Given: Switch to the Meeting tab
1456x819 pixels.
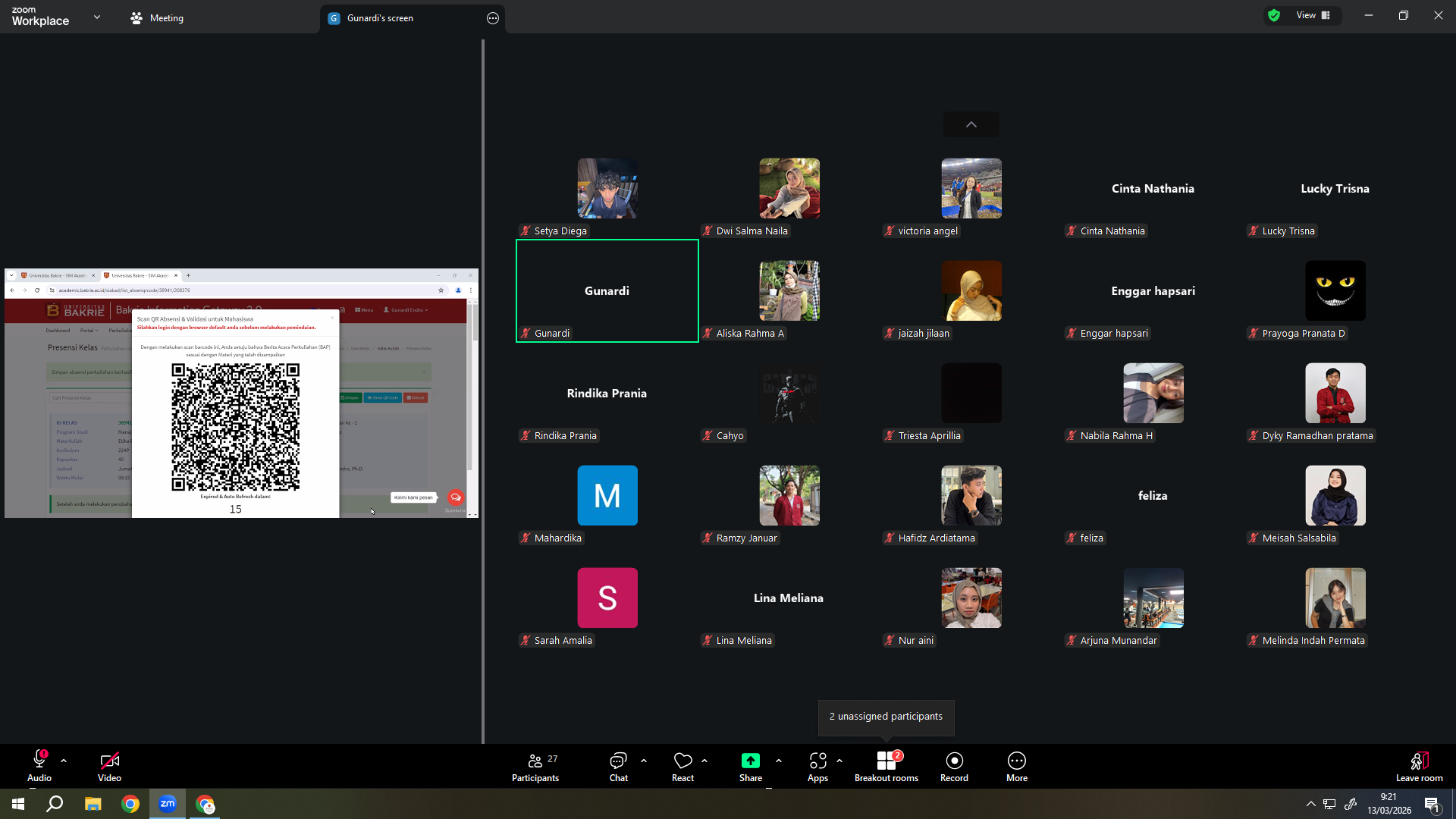Looking at the screenshot, I should (157, 18).
